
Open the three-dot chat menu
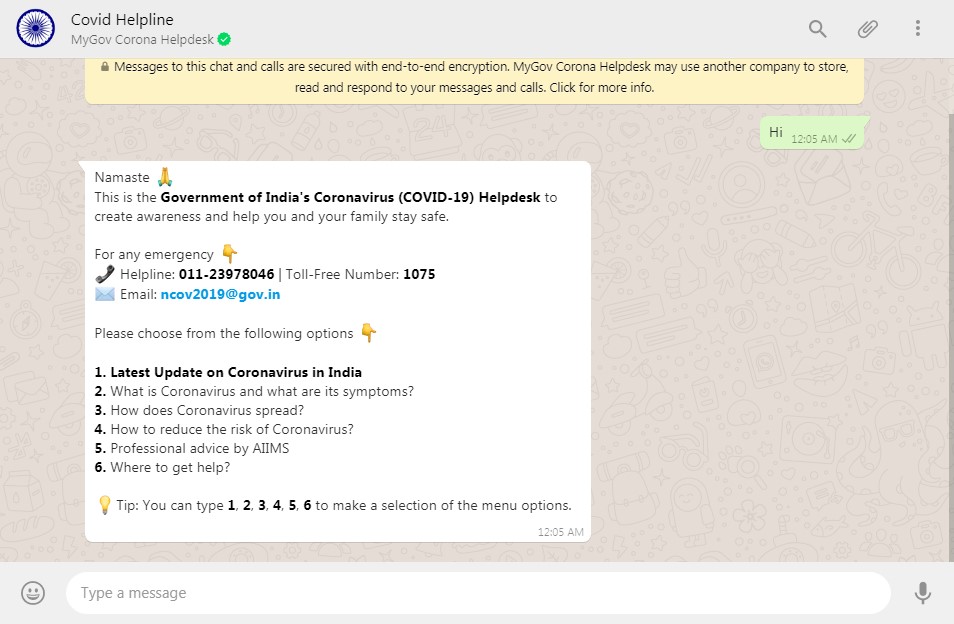tap(917, 28)
